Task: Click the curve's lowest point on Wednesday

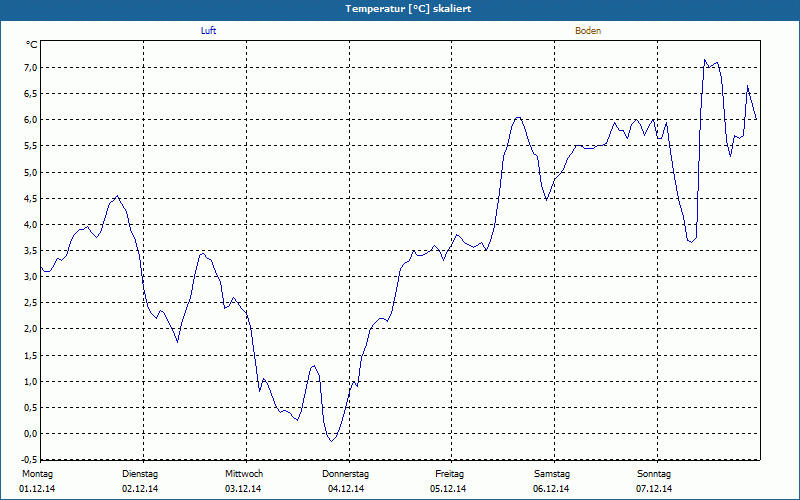Action: (331, 441)
